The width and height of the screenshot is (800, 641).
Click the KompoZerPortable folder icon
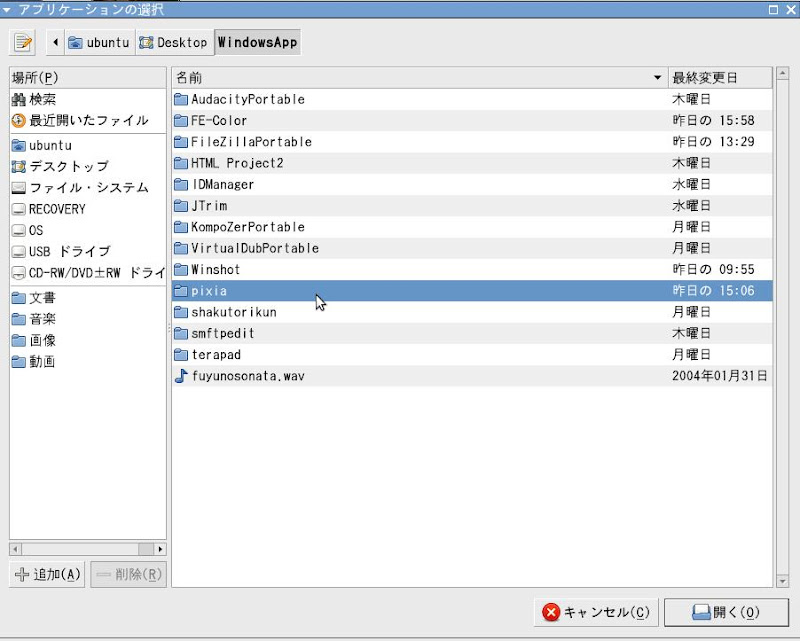[x=181, y=227]
